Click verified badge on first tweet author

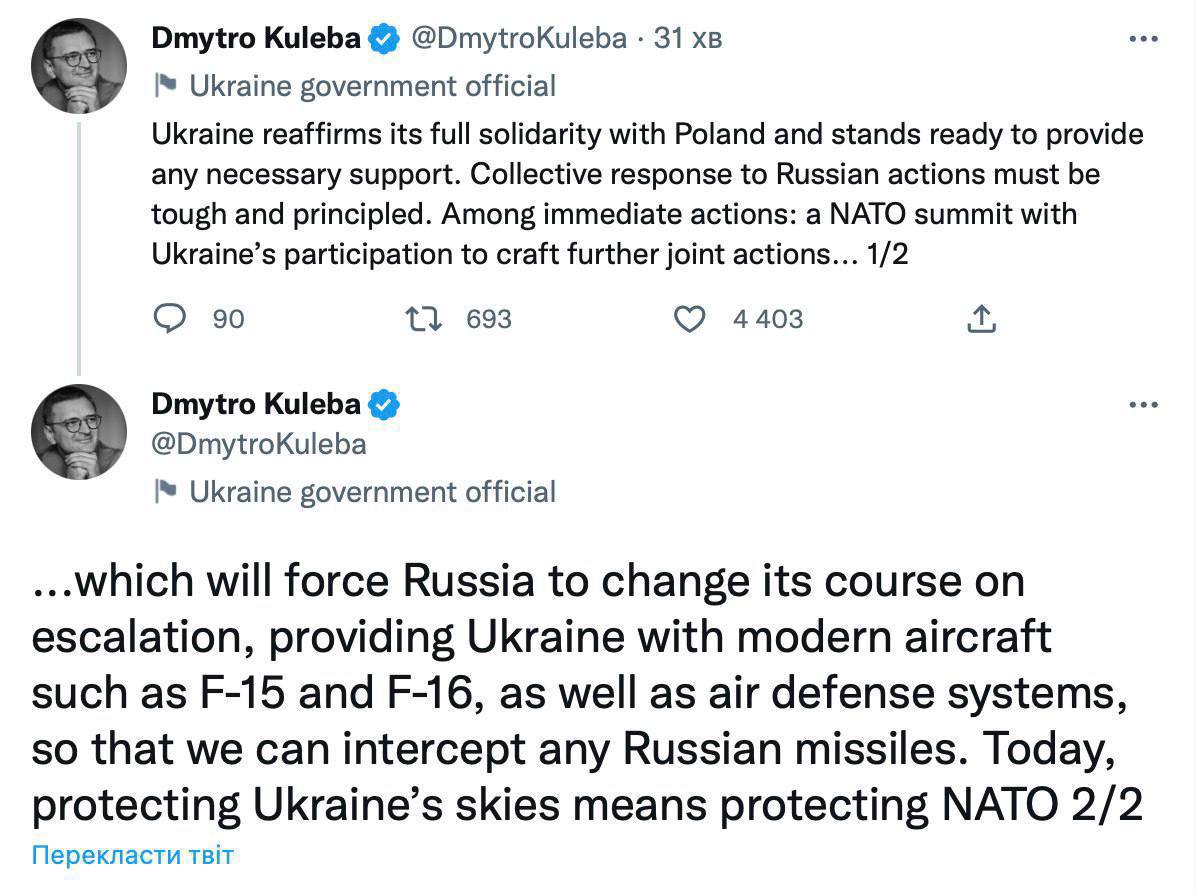click(385, 40)
